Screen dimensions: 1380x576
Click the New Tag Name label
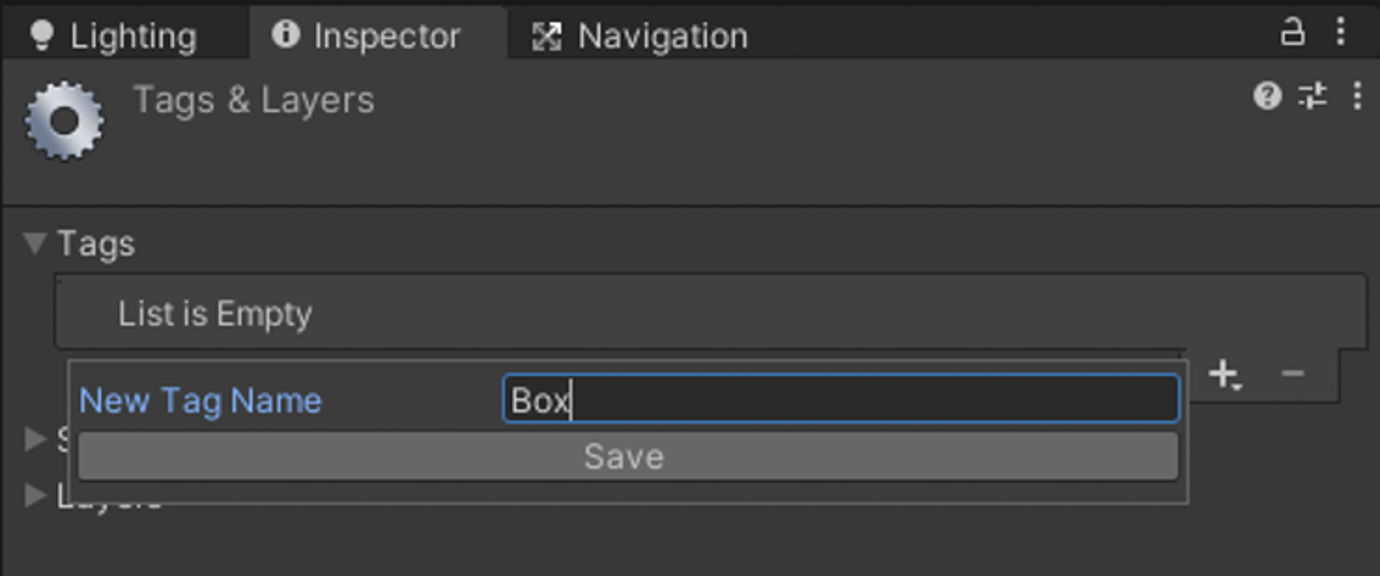click(x=200, y=401)
